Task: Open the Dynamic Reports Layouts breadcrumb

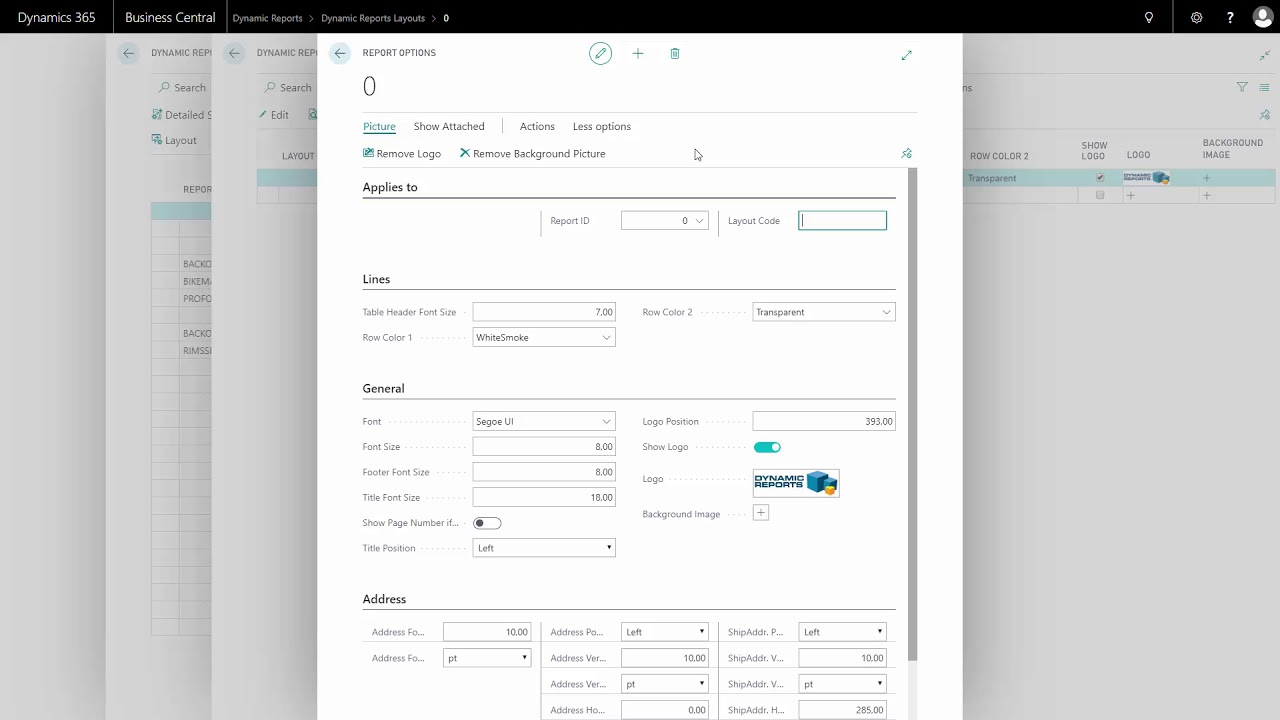Action: (373, 18)
